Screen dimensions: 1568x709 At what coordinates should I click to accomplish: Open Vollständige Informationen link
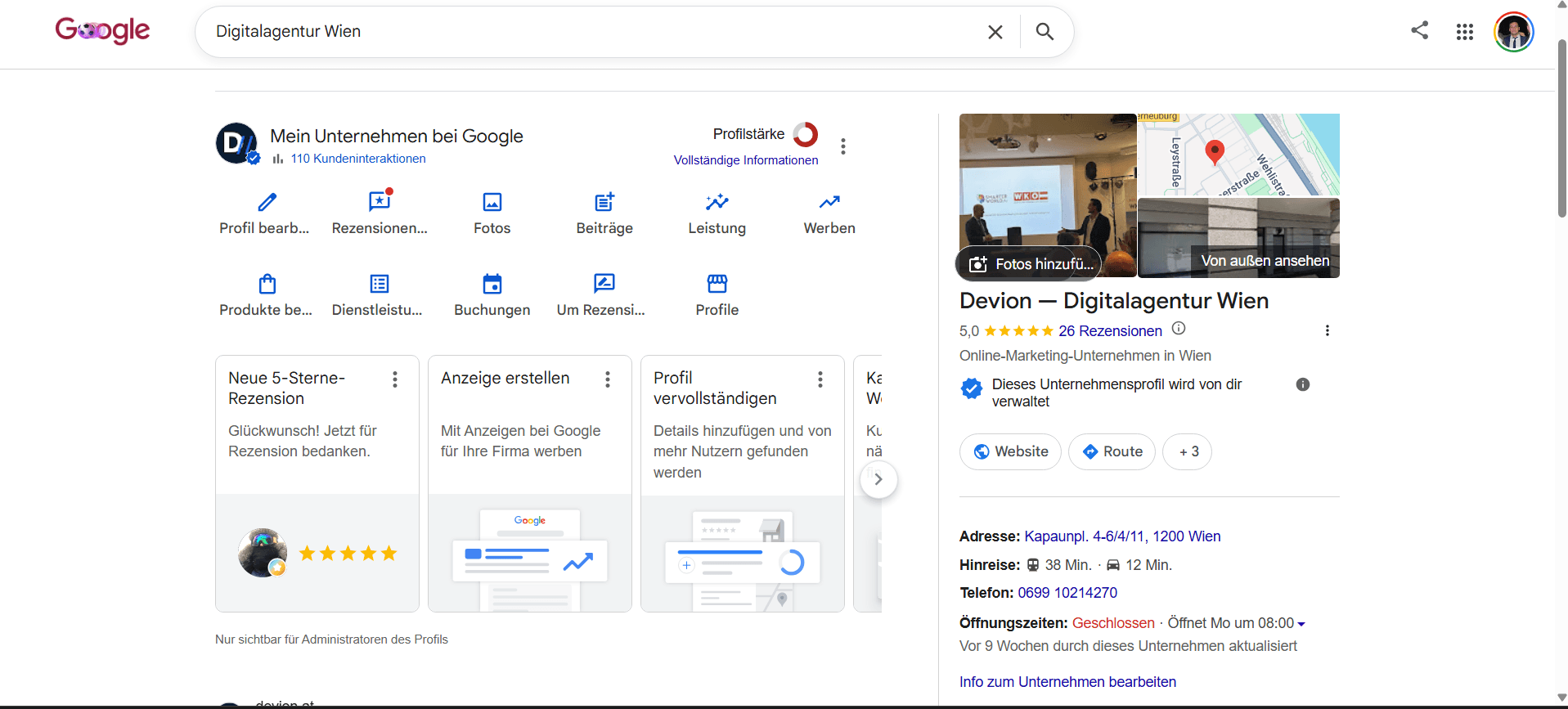coord(746,160)
